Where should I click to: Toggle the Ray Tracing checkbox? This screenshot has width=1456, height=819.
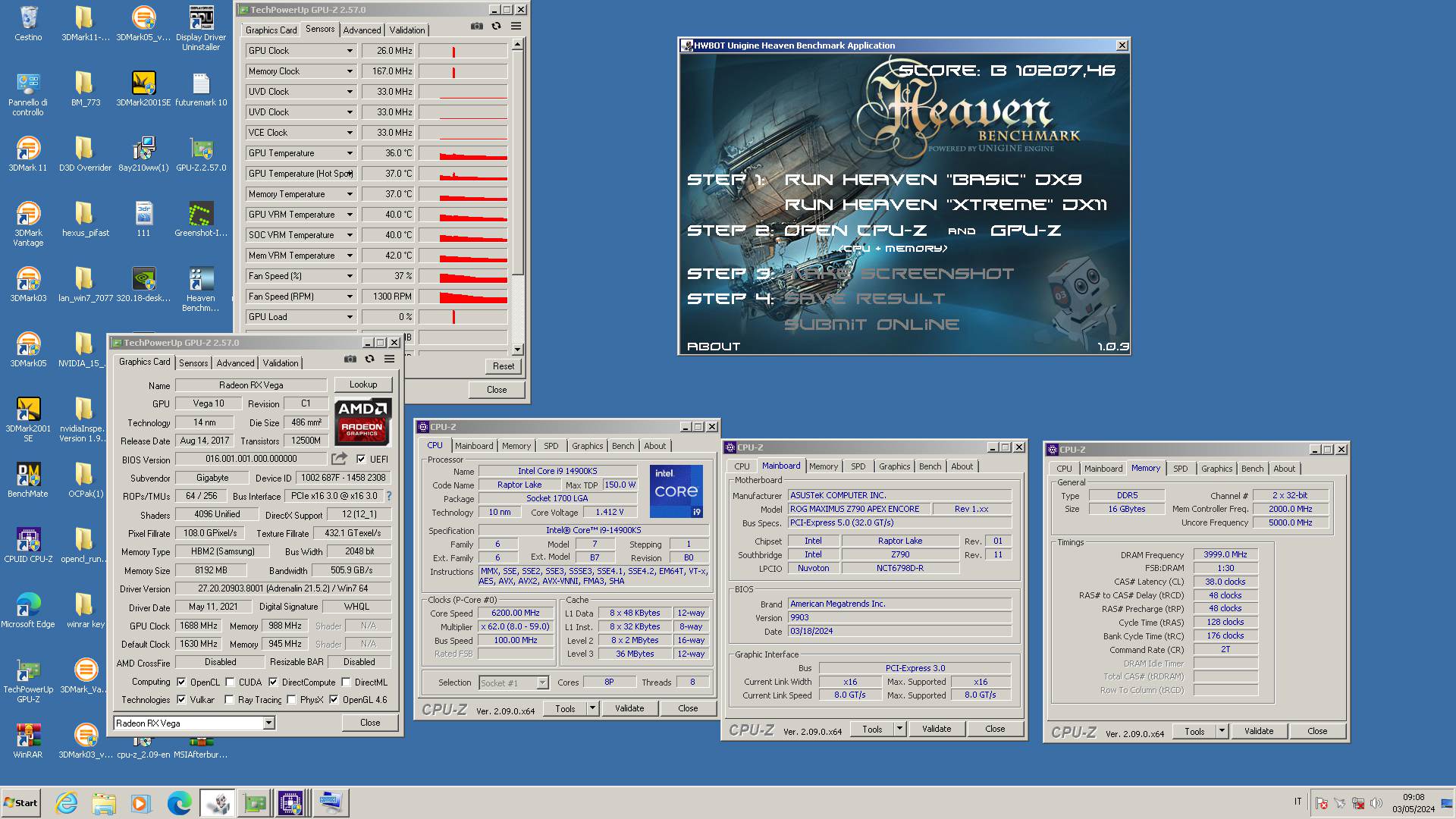[229, 700]
